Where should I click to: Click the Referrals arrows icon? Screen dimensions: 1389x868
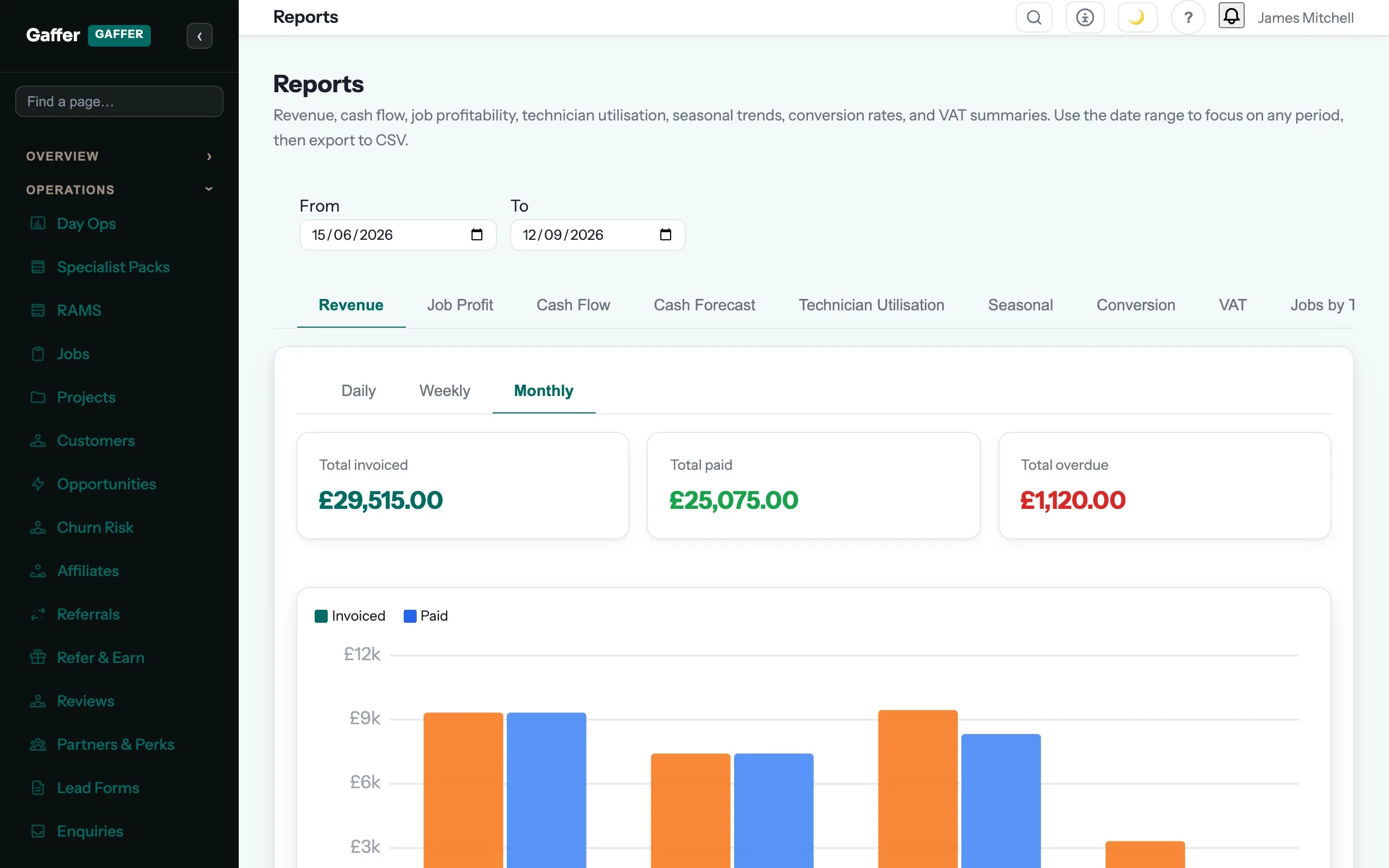38,614
